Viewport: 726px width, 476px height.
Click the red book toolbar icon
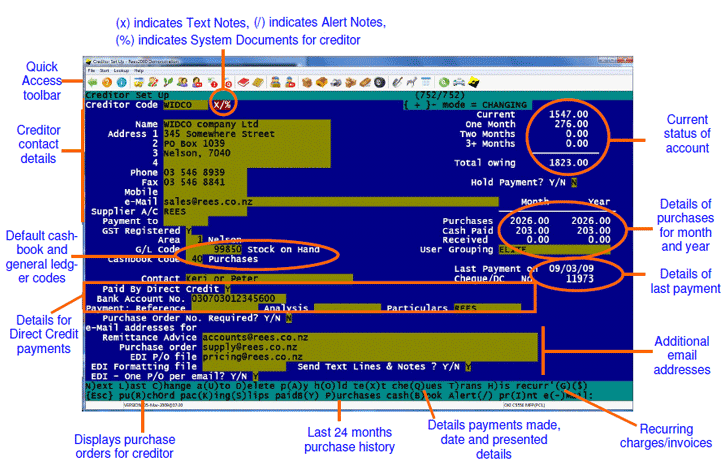coord(242,83)
